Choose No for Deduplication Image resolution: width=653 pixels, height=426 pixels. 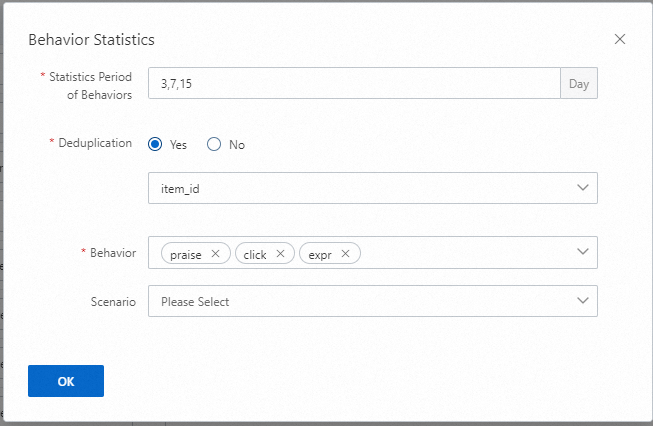[x=214, y=144]
